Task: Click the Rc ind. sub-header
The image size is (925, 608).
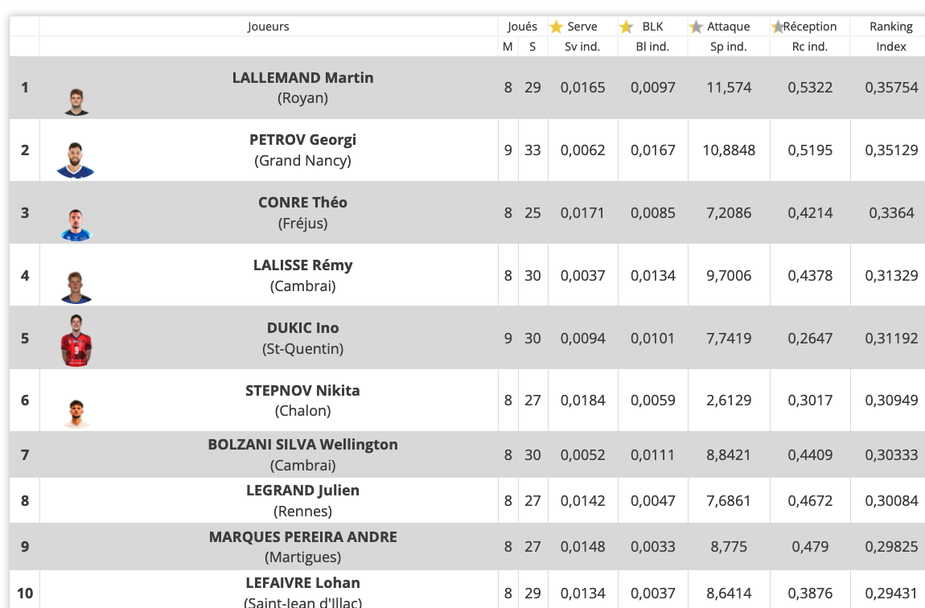Action: tap(809, 47)
